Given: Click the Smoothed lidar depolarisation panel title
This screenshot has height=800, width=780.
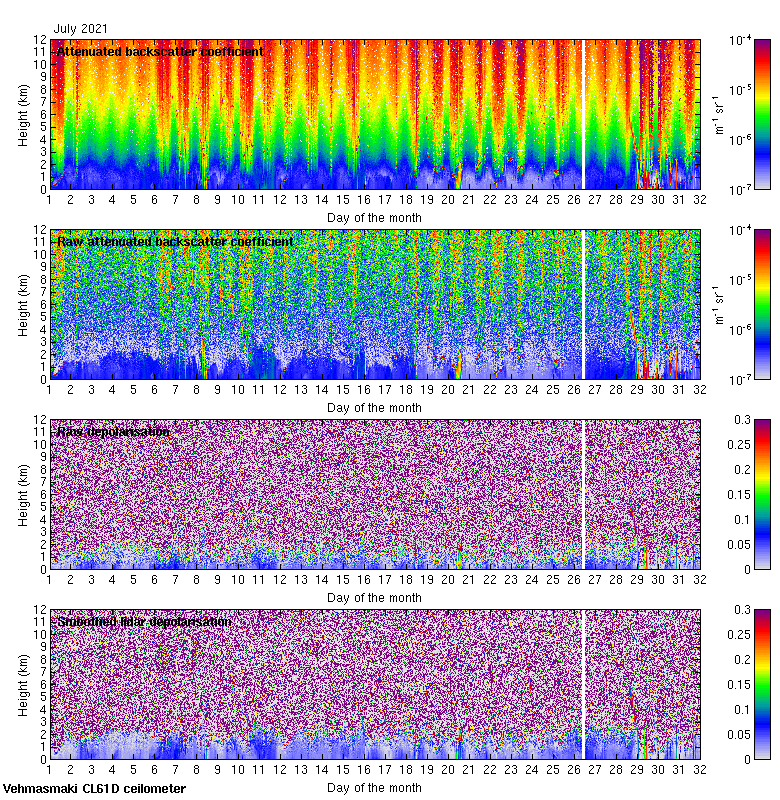Looking at the screenshot, I should coord(144,622).
